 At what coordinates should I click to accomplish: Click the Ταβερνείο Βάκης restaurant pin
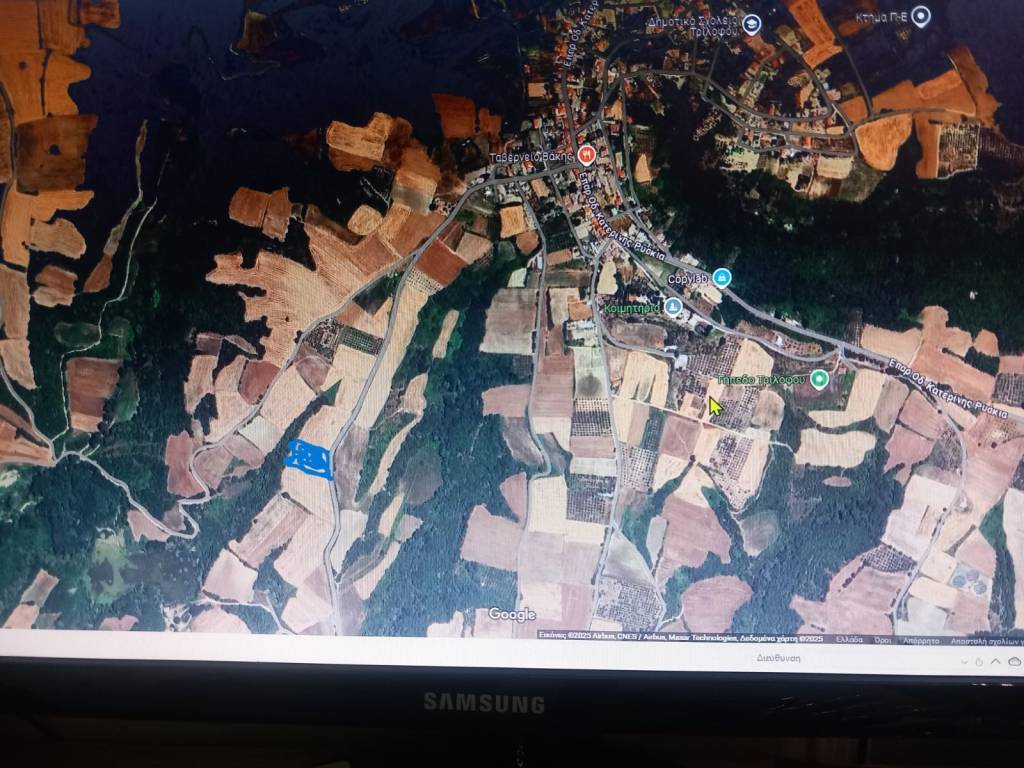586,156
